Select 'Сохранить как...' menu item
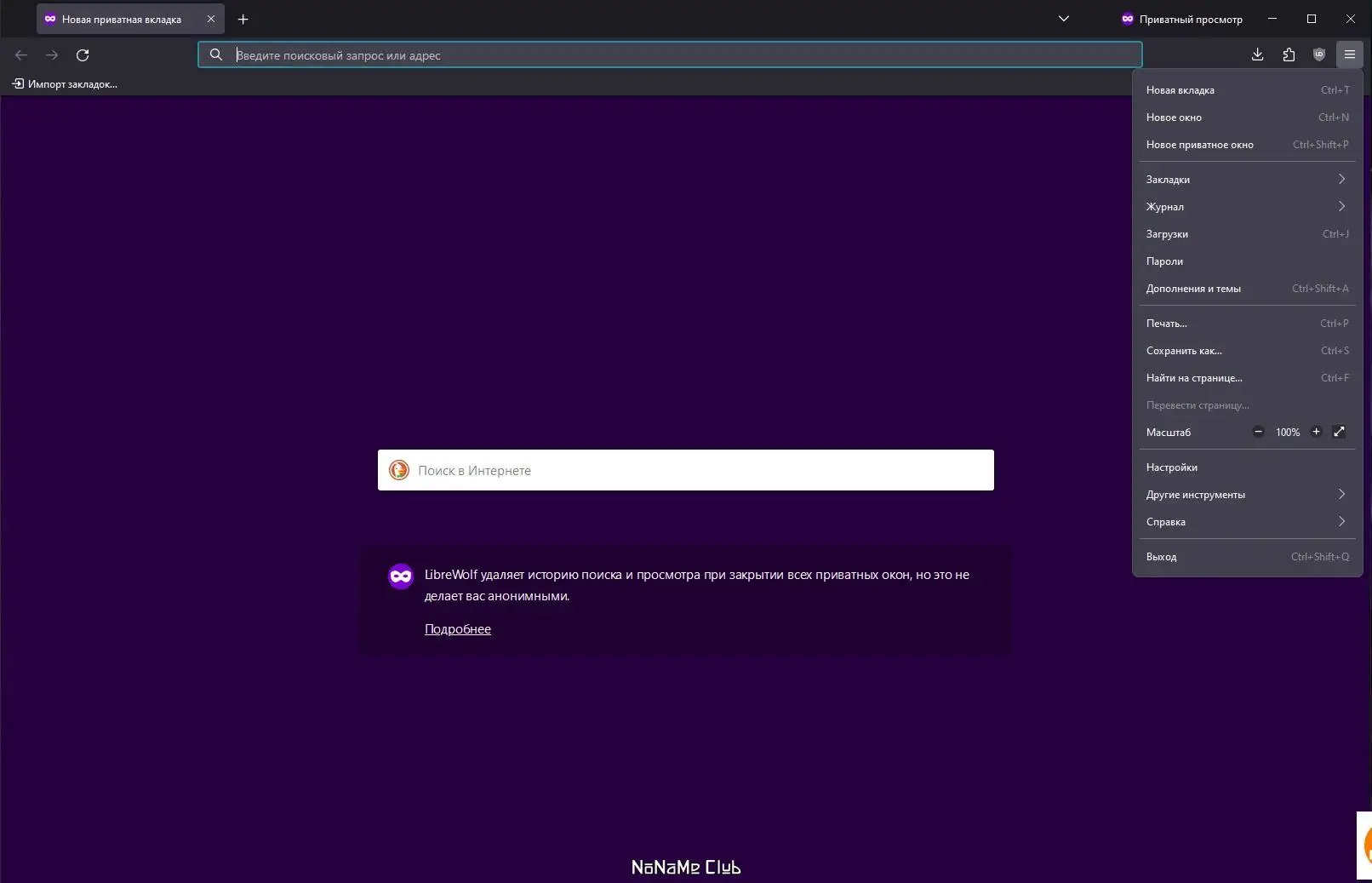Screen dimensions: 1372x883 point(1247,351)
